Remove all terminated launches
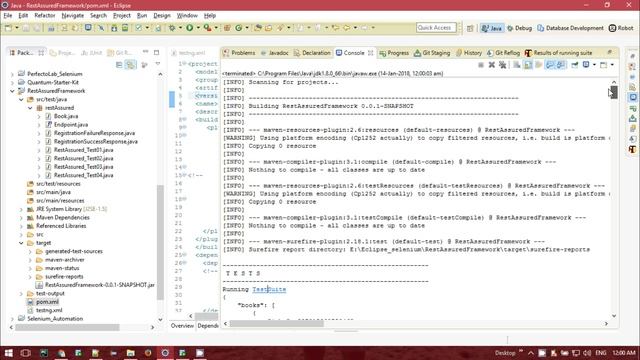 [503, 65]
